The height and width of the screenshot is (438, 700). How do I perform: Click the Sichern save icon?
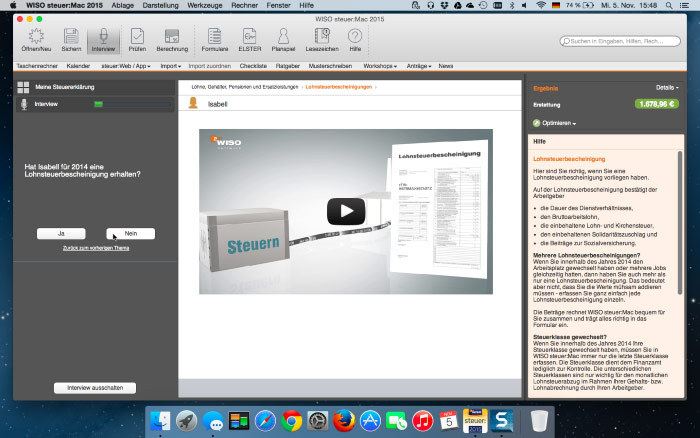[71, 40]
